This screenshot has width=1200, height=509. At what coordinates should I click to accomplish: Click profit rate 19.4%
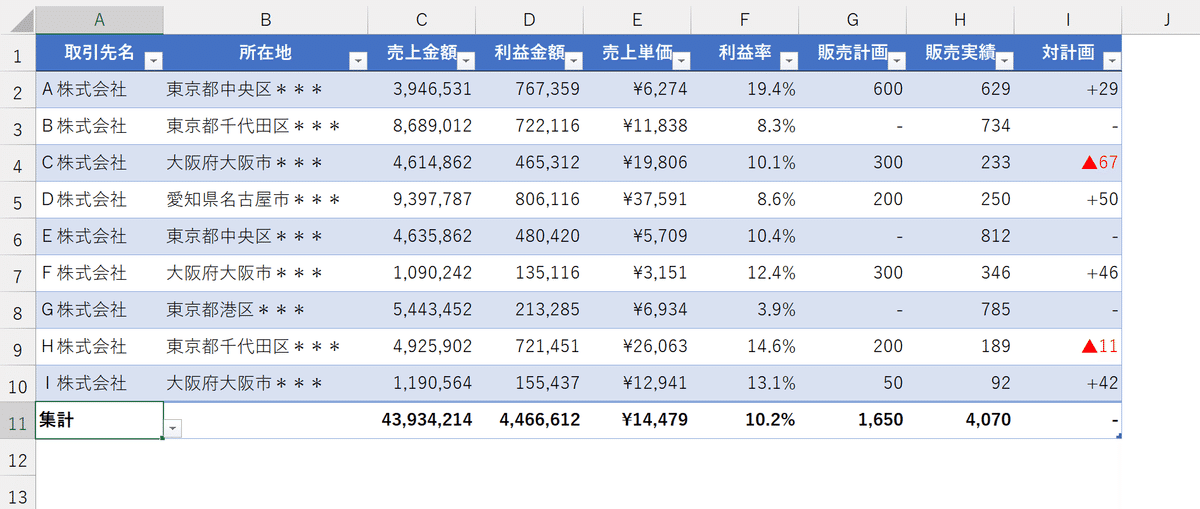coord(745,89)
